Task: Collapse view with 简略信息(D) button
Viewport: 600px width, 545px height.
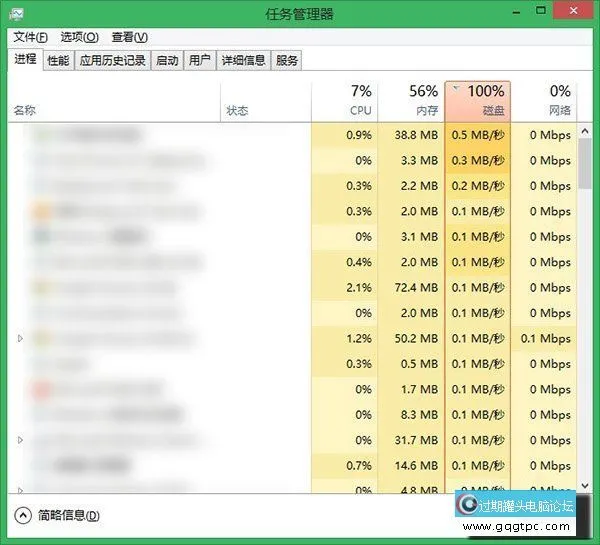Action: pyautogui.click(x=58, y=516)
